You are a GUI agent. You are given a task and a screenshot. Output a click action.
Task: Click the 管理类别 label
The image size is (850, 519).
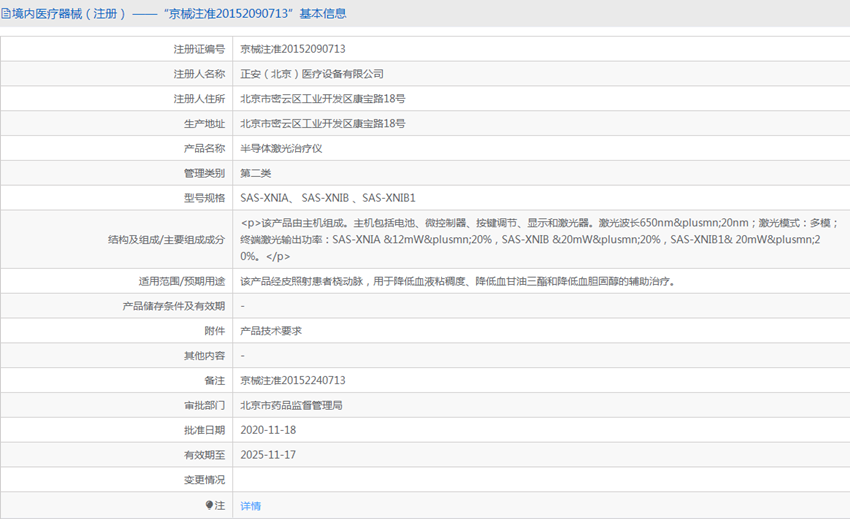coord(204,174)
